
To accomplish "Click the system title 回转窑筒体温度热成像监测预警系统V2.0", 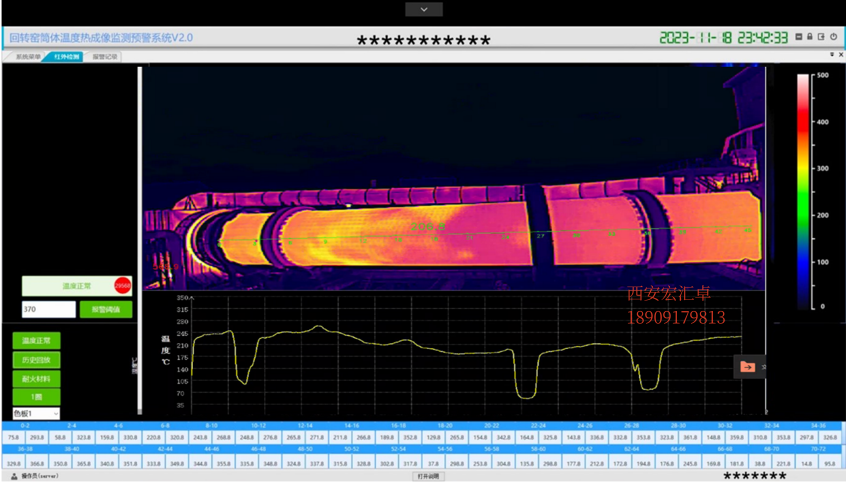I will click(x=101, y=38).
